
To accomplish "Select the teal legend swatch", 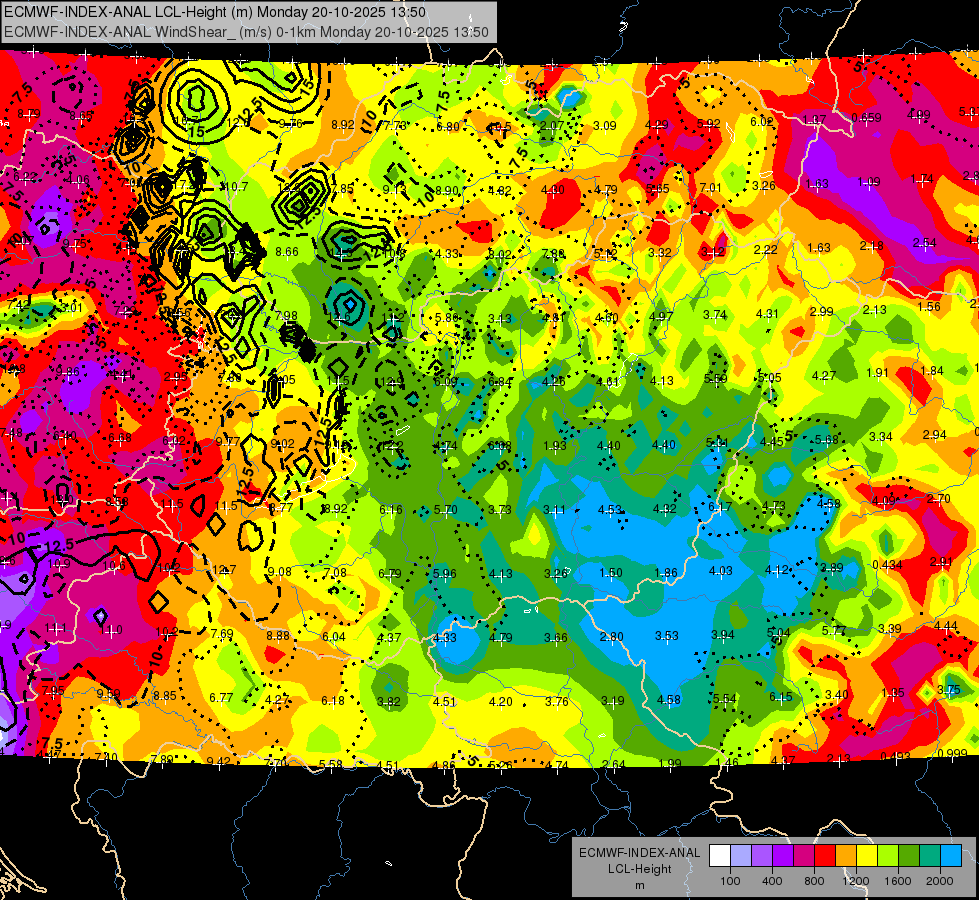I will [x=930, y=856].
